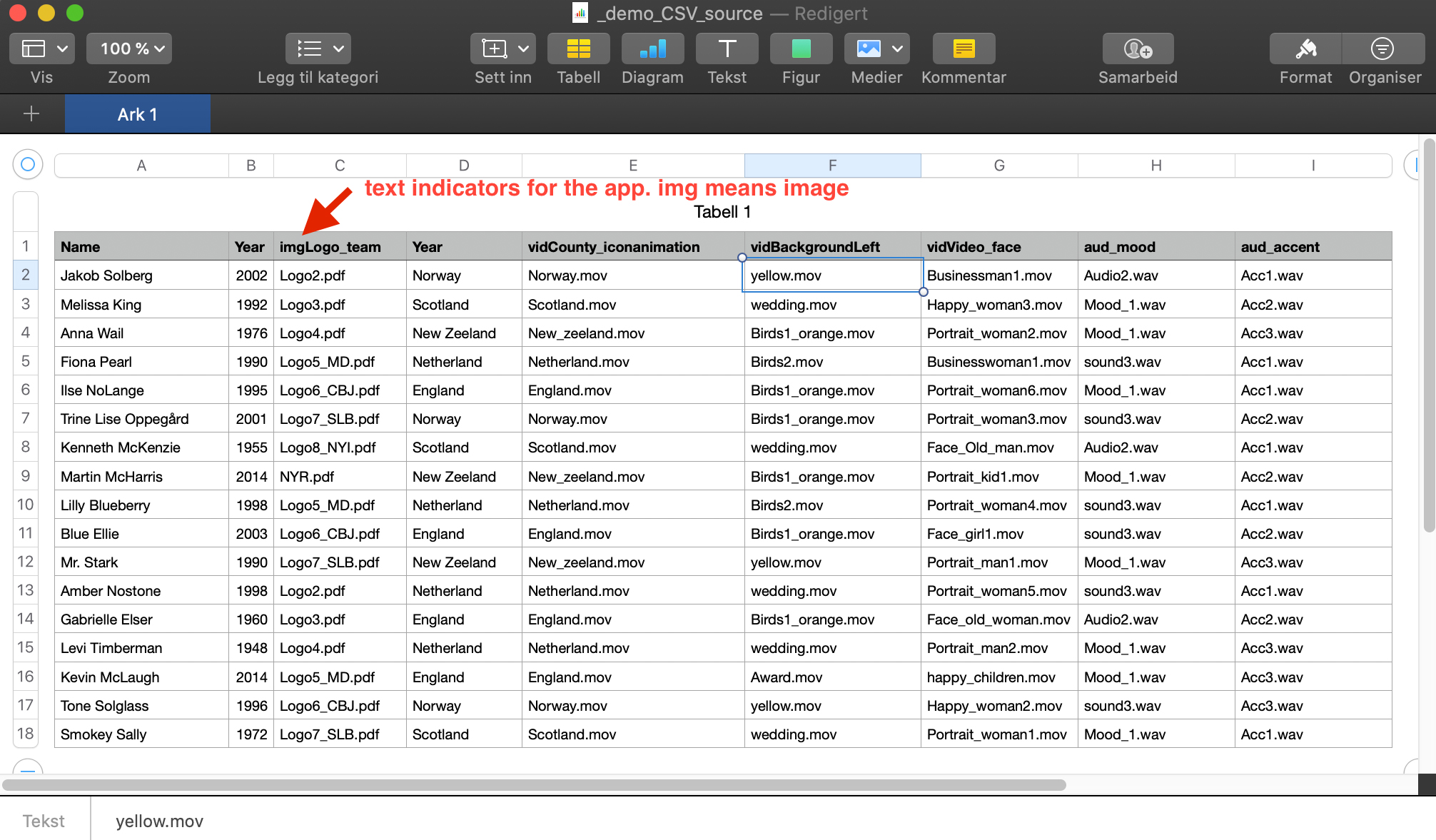Select column F header
1436x840 pixels.
pyautogui.click(x=832, y=166)
